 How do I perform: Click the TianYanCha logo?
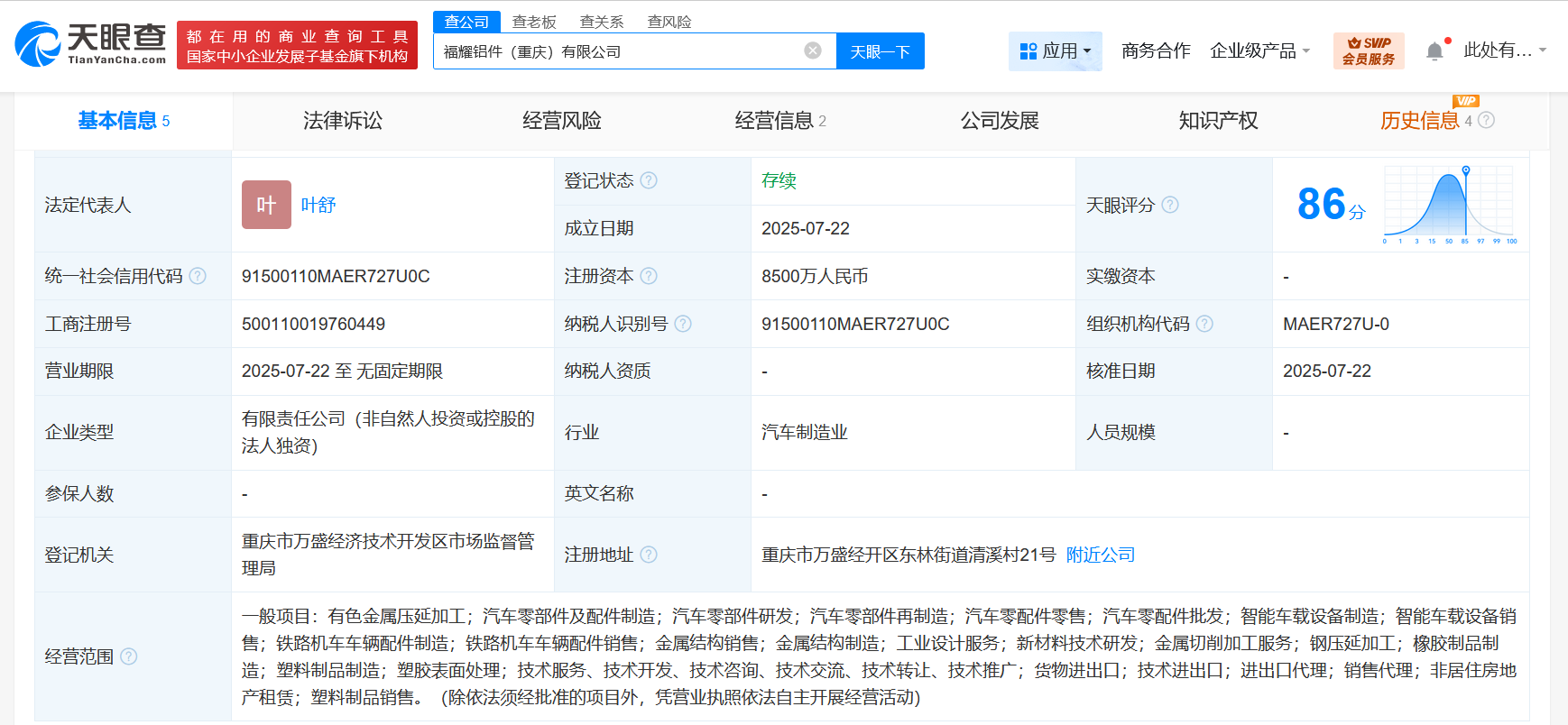tap(91, 44)
